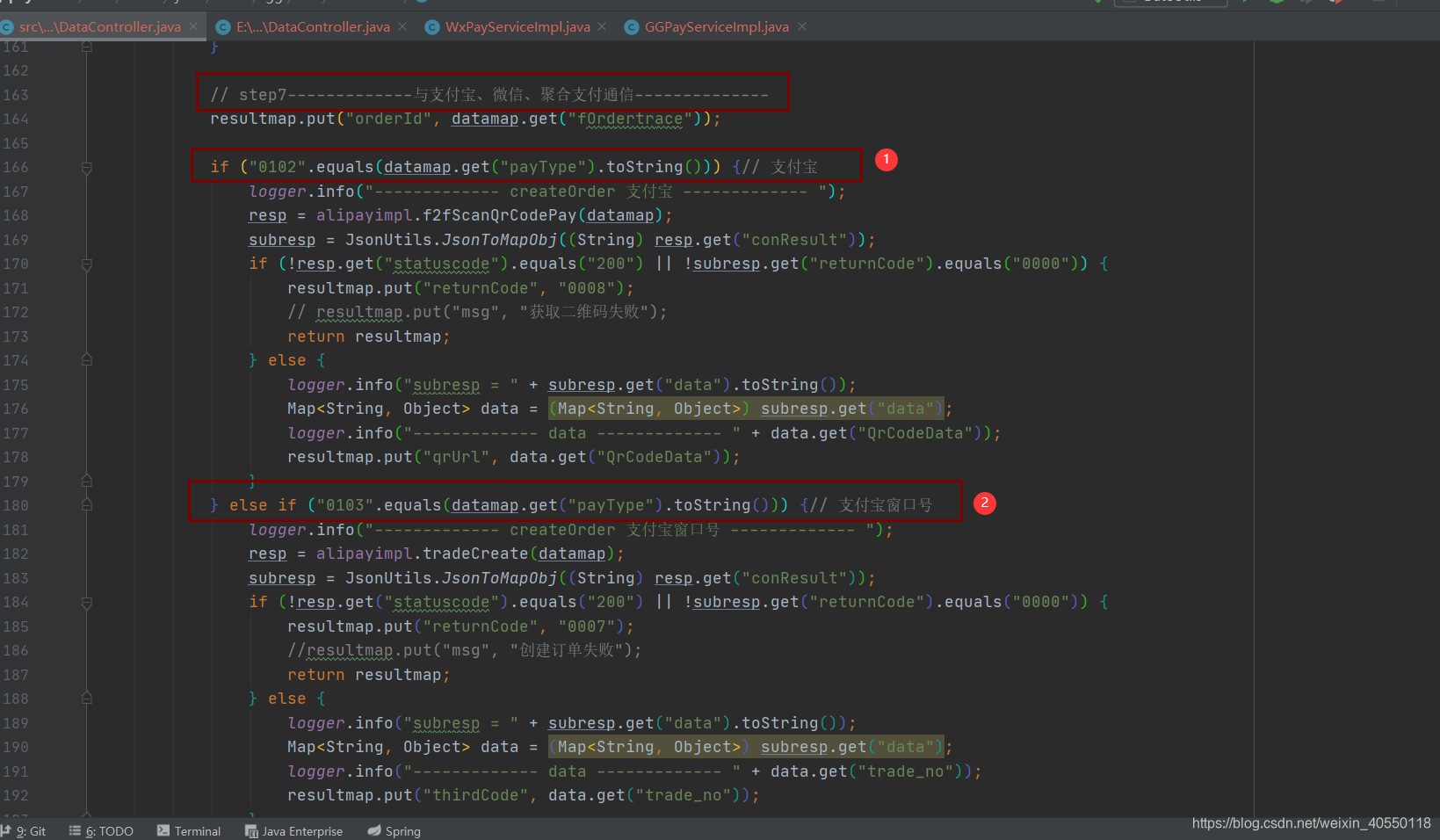The width and height of the screenshot is (1440, 840).
Task: Toggle the fold end marker at line 179
Action: click(87, 481)
